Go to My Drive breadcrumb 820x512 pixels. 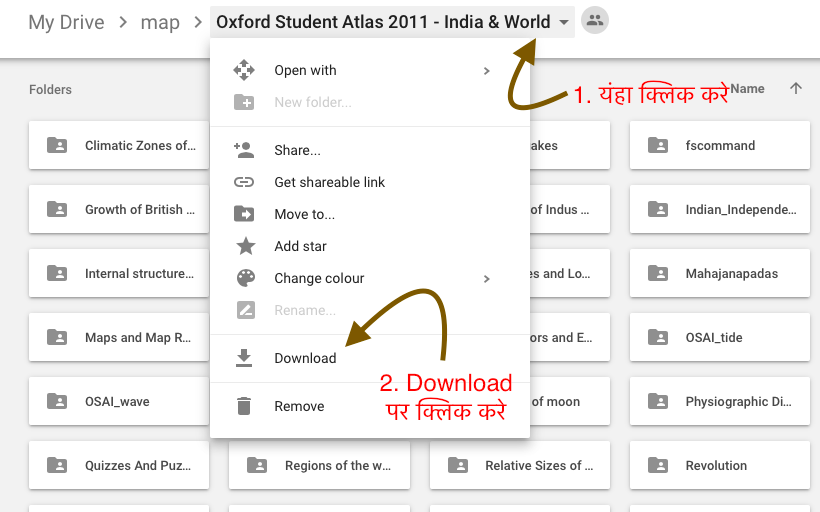[66, 22]
